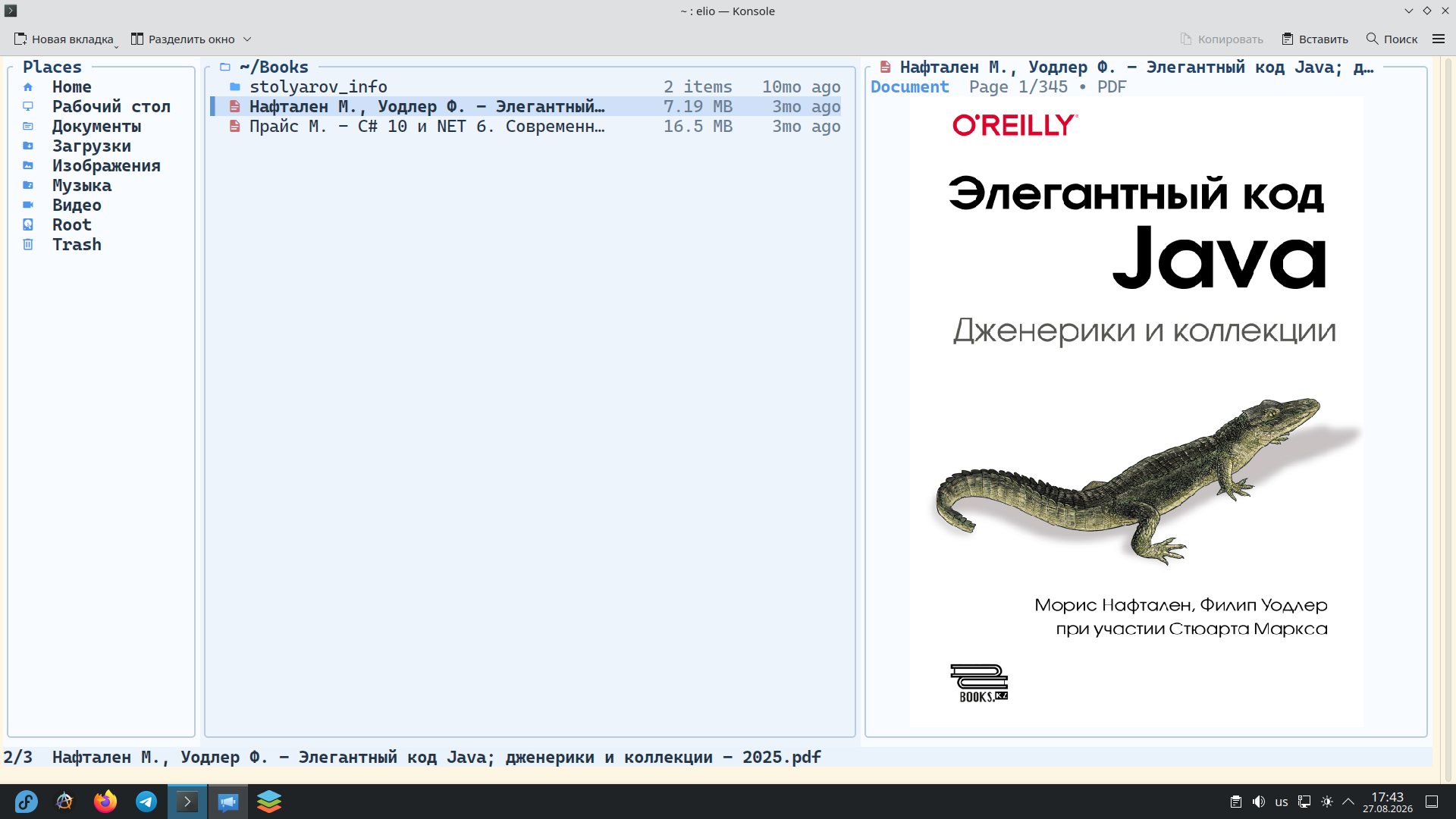Select the Нафтален М., Уодлер Ф. PDF row

tap(526, 107)
